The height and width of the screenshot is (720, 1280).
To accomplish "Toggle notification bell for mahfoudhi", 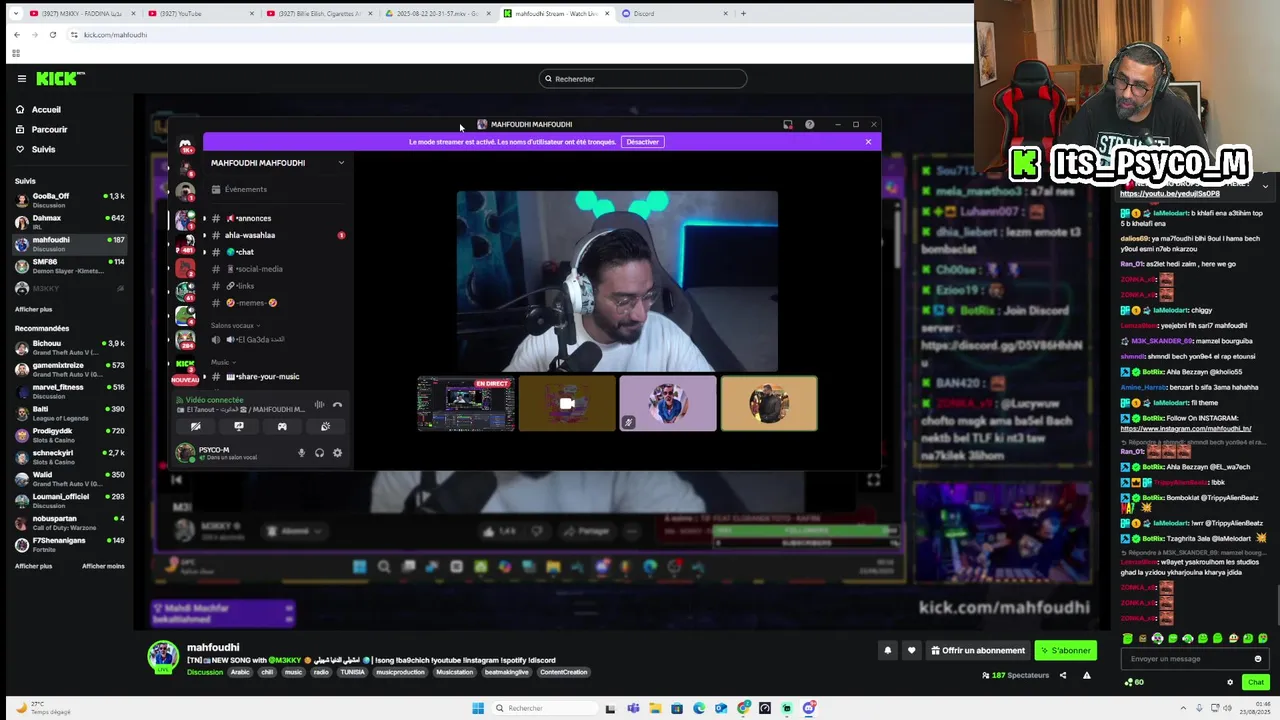I will [x=887, y=650].
